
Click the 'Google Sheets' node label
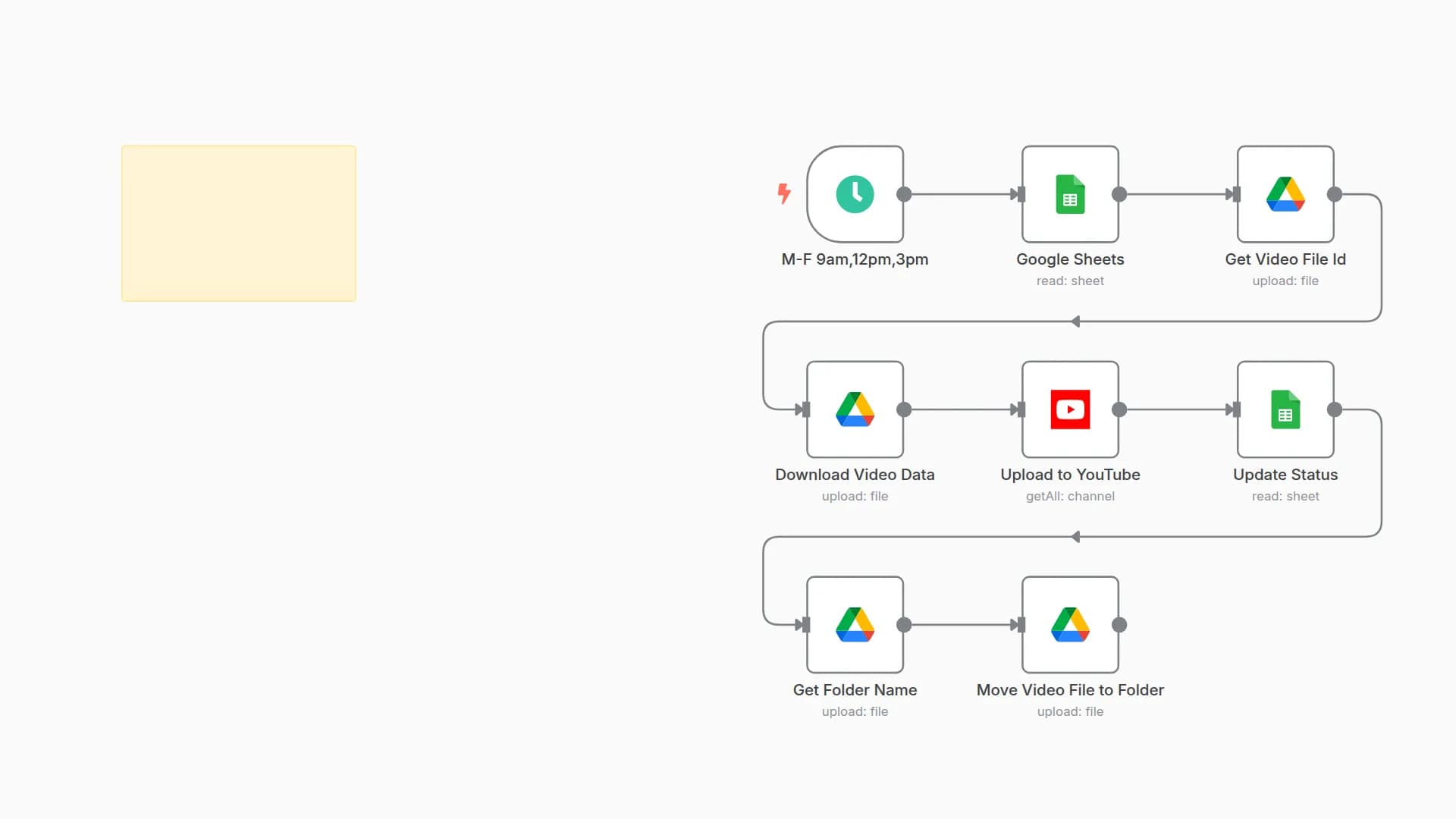tap(1070, 259)
